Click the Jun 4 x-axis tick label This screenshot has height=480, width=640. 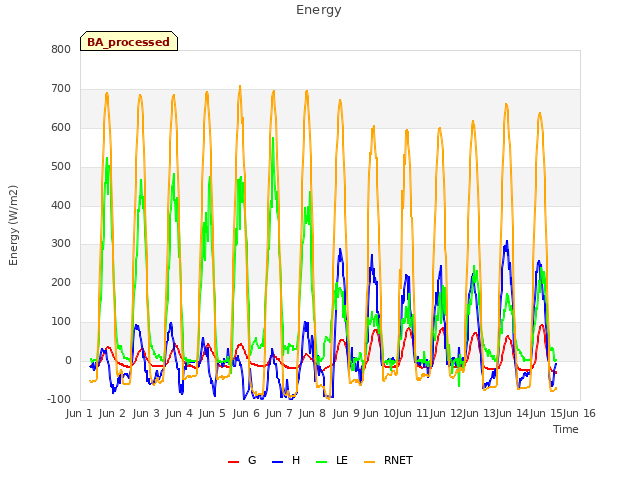179,413
